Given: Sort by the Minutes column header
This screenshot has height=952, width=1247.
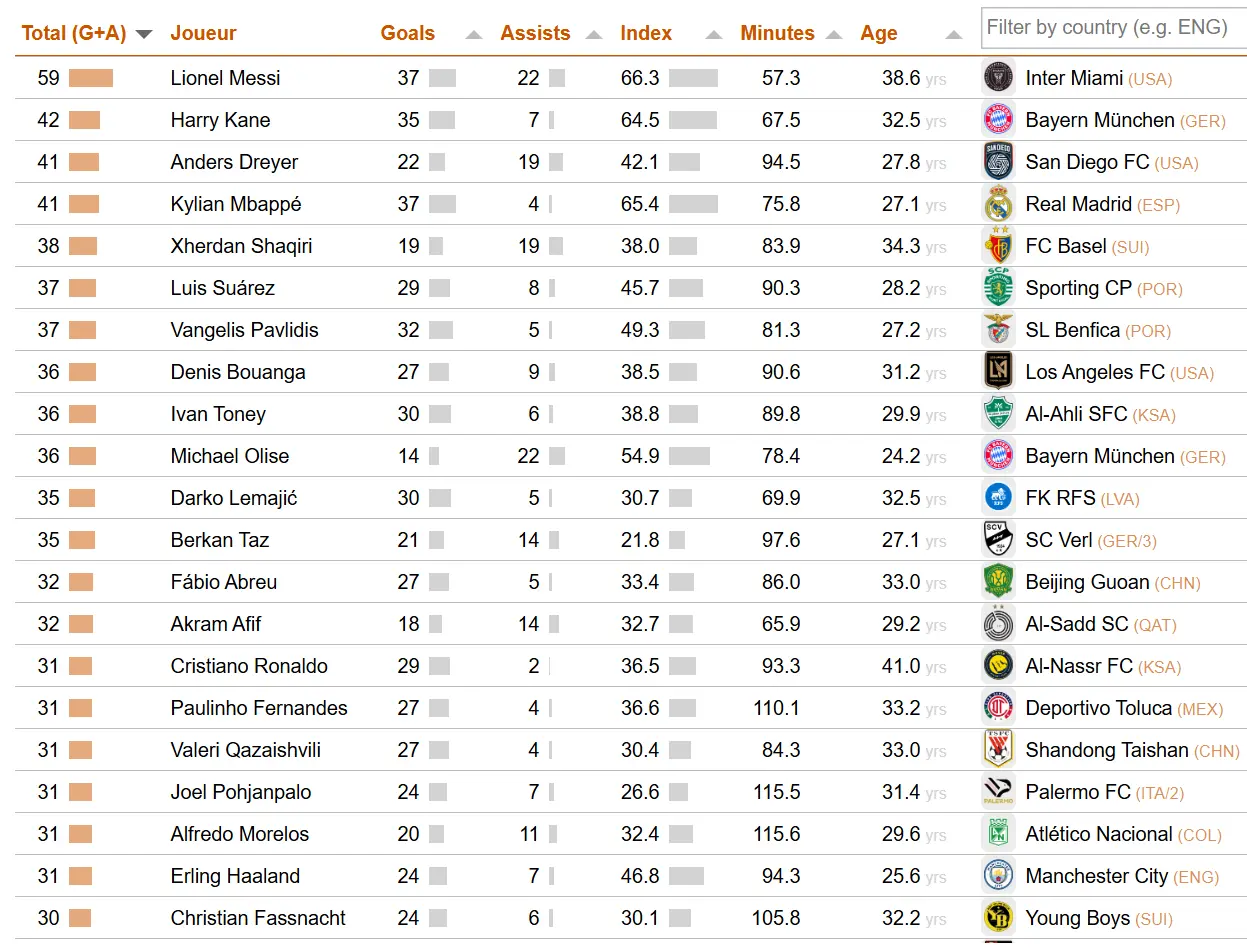Looking at the screenshot, I should coord(777,33).
